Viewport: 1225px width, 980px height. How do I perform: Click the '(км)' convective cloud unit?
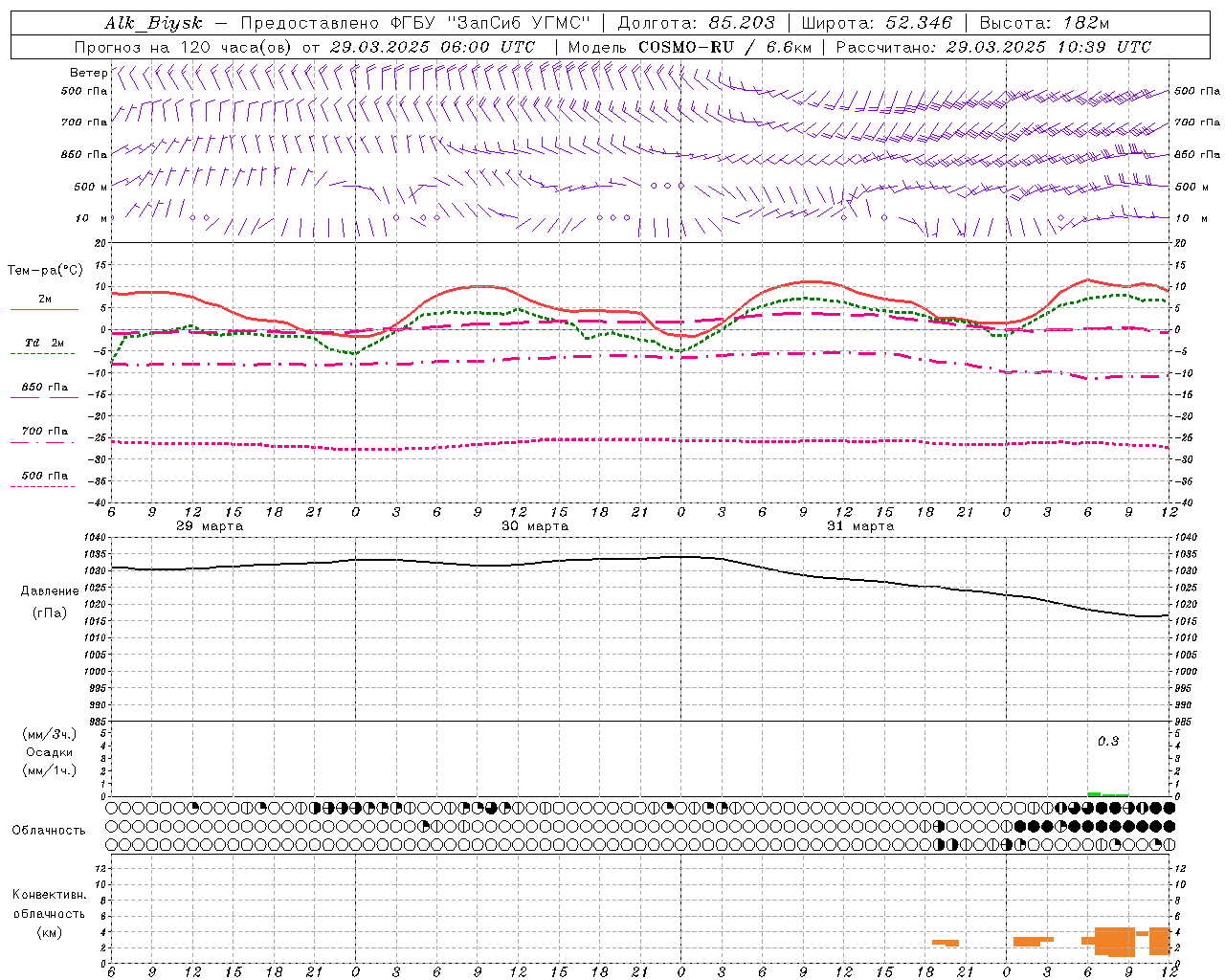click(x=50, y=932)
